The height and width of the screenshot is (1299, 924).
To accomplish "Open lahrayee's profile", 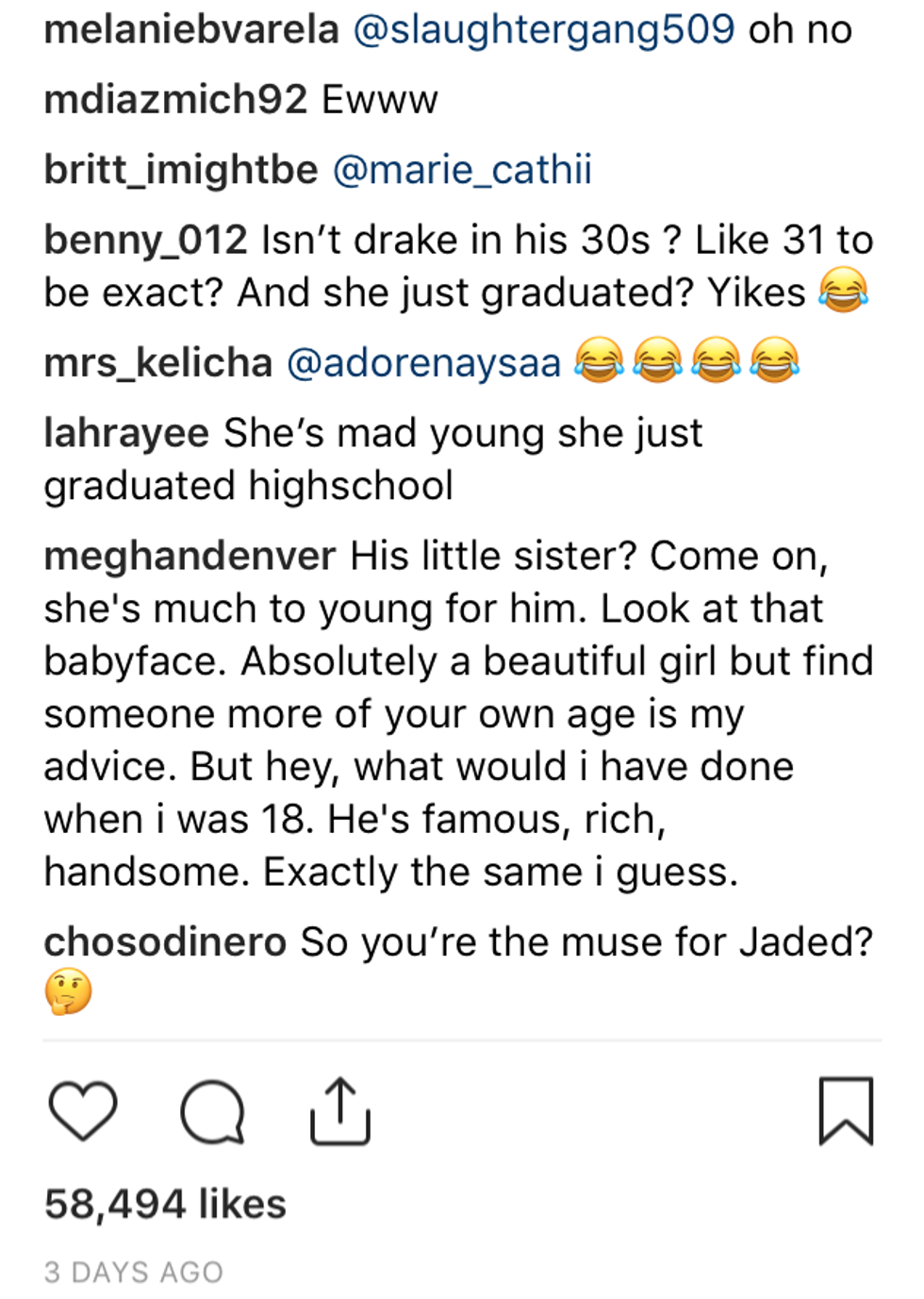I will (x=126, y=433).
